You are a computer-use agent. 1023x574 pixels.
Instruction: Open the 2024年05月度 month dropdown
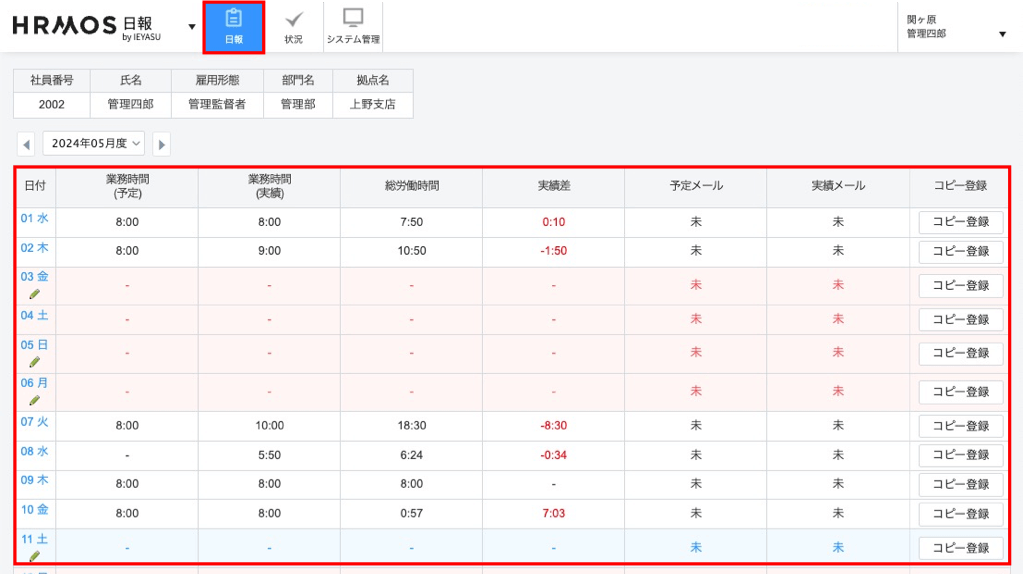(x=94, y=144)
